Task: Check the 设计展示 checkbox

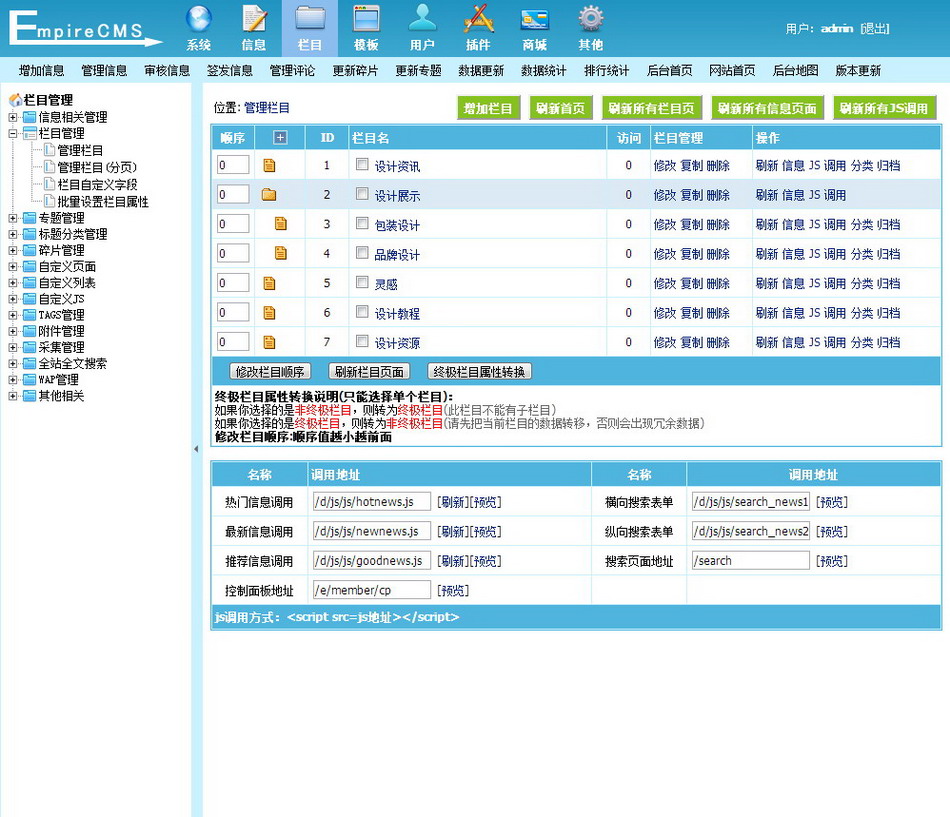Action: 362,194
